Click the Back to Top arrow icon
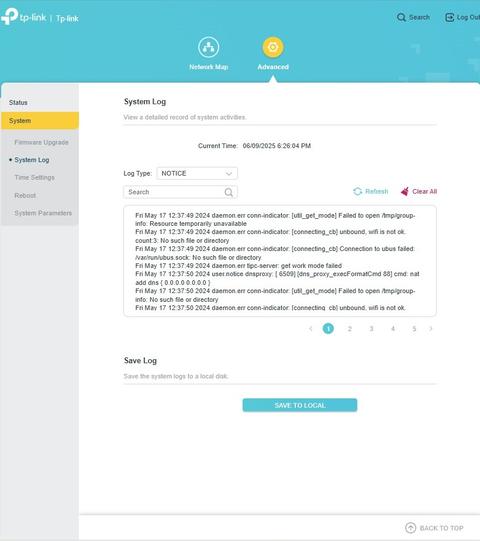 pyautogui.click(x=410, y=528)
